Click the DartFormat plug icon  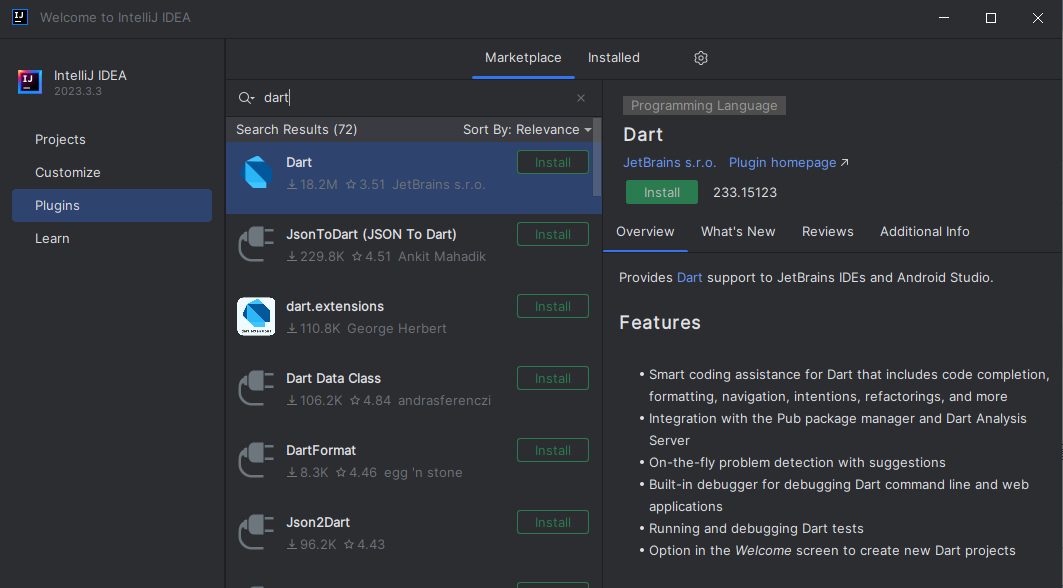click(256, 460)
